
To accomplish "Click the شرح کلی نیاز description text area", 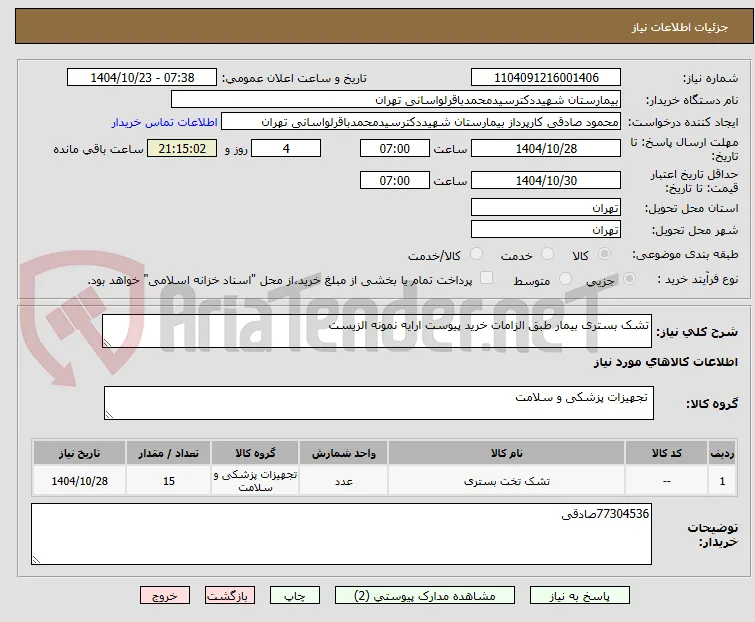I will click(377, 331).
